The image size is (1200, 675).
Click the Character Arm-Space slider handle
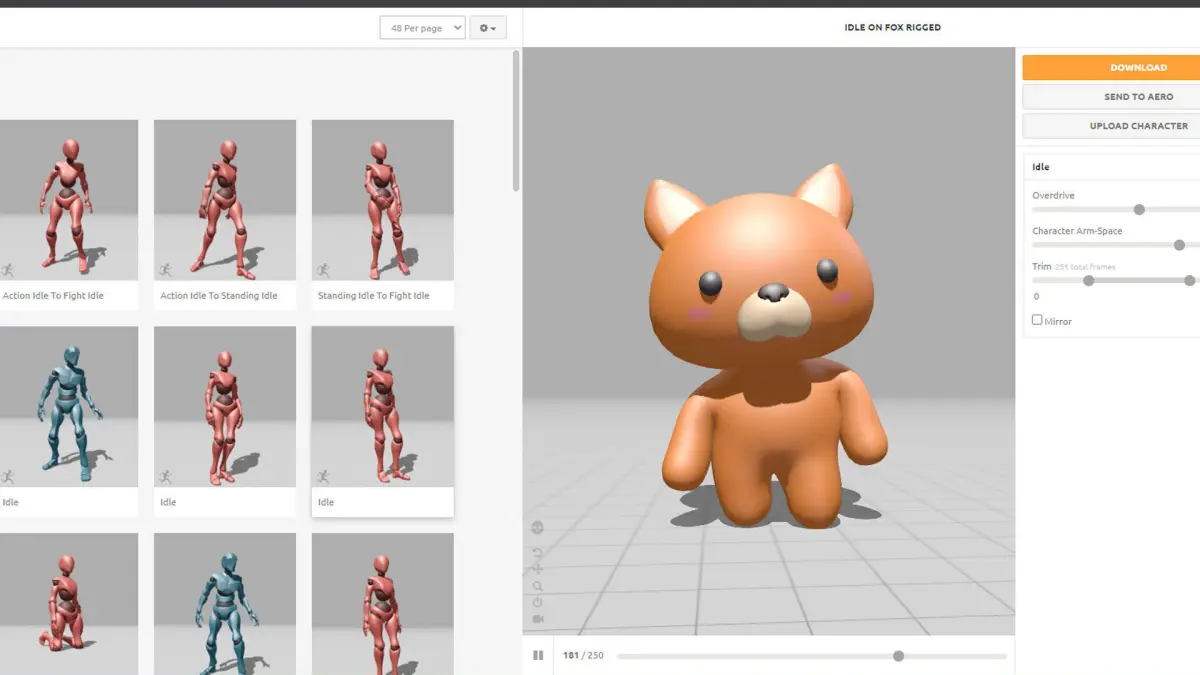coord(1179,244)
